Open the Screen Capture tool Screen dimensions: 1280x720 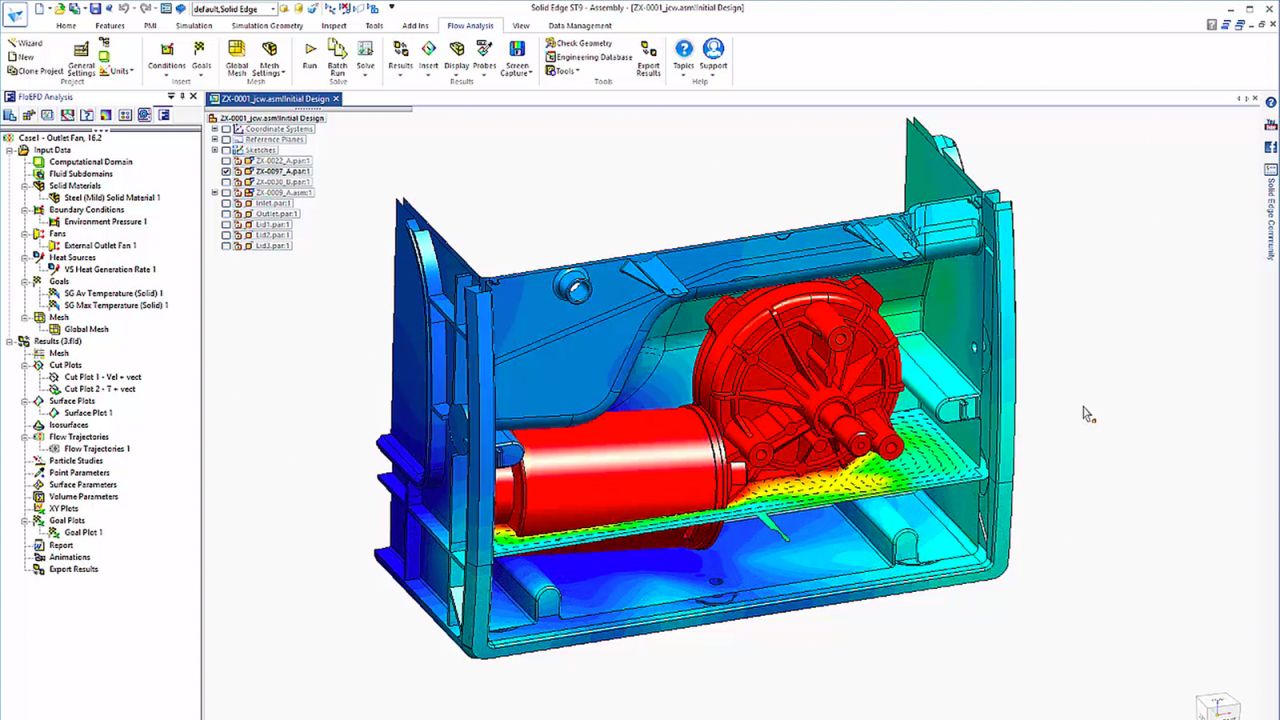516,58
